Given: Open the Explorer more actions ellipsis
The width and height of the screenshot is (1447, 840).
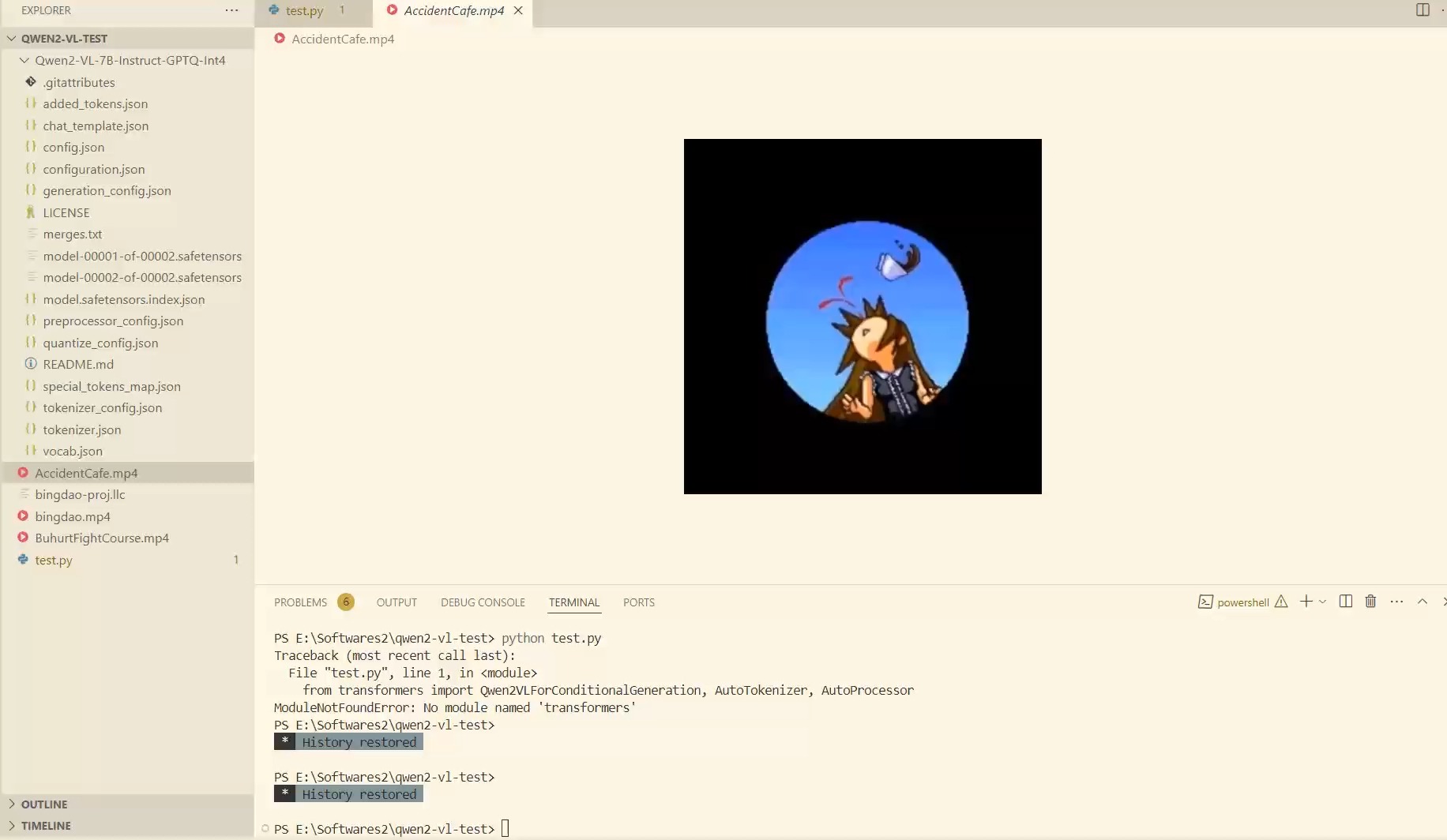Looking at the screenshot, I should pyautogui.click(x=231, y=10).
